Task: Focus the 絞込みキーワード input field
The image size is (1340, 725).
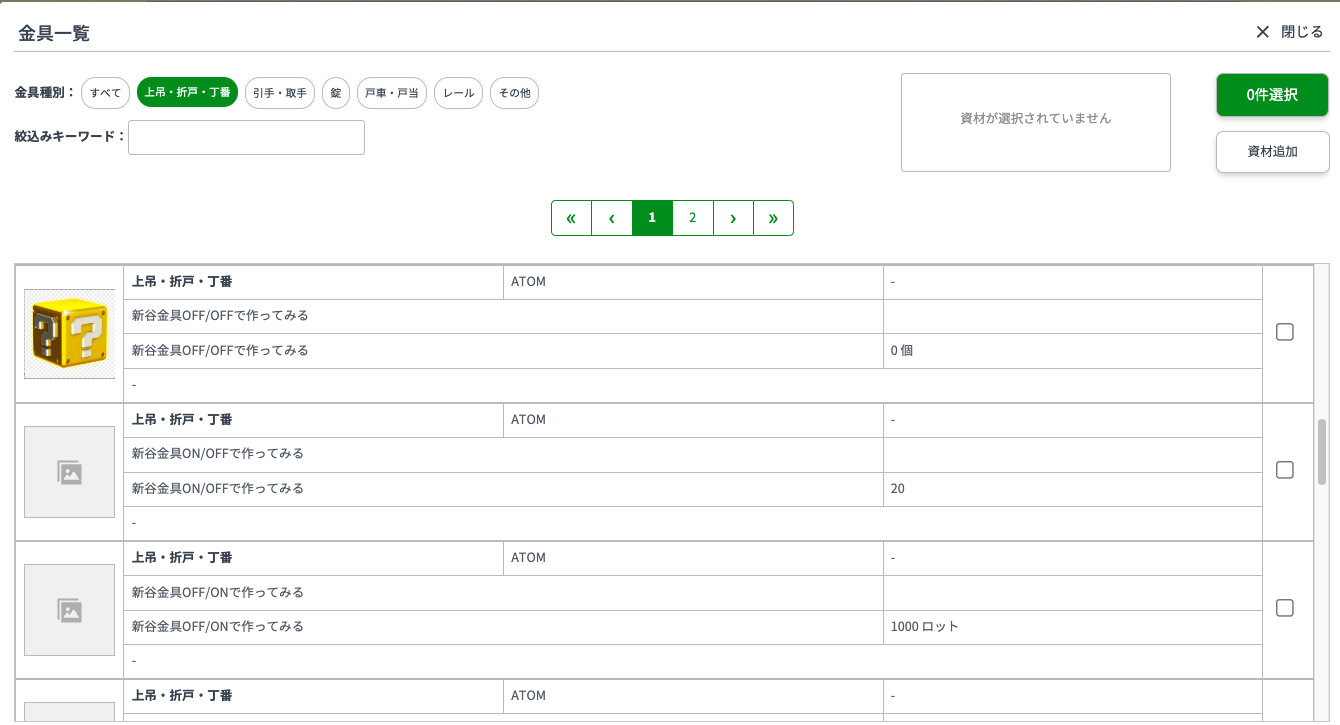Action: (x=246, y=138)
